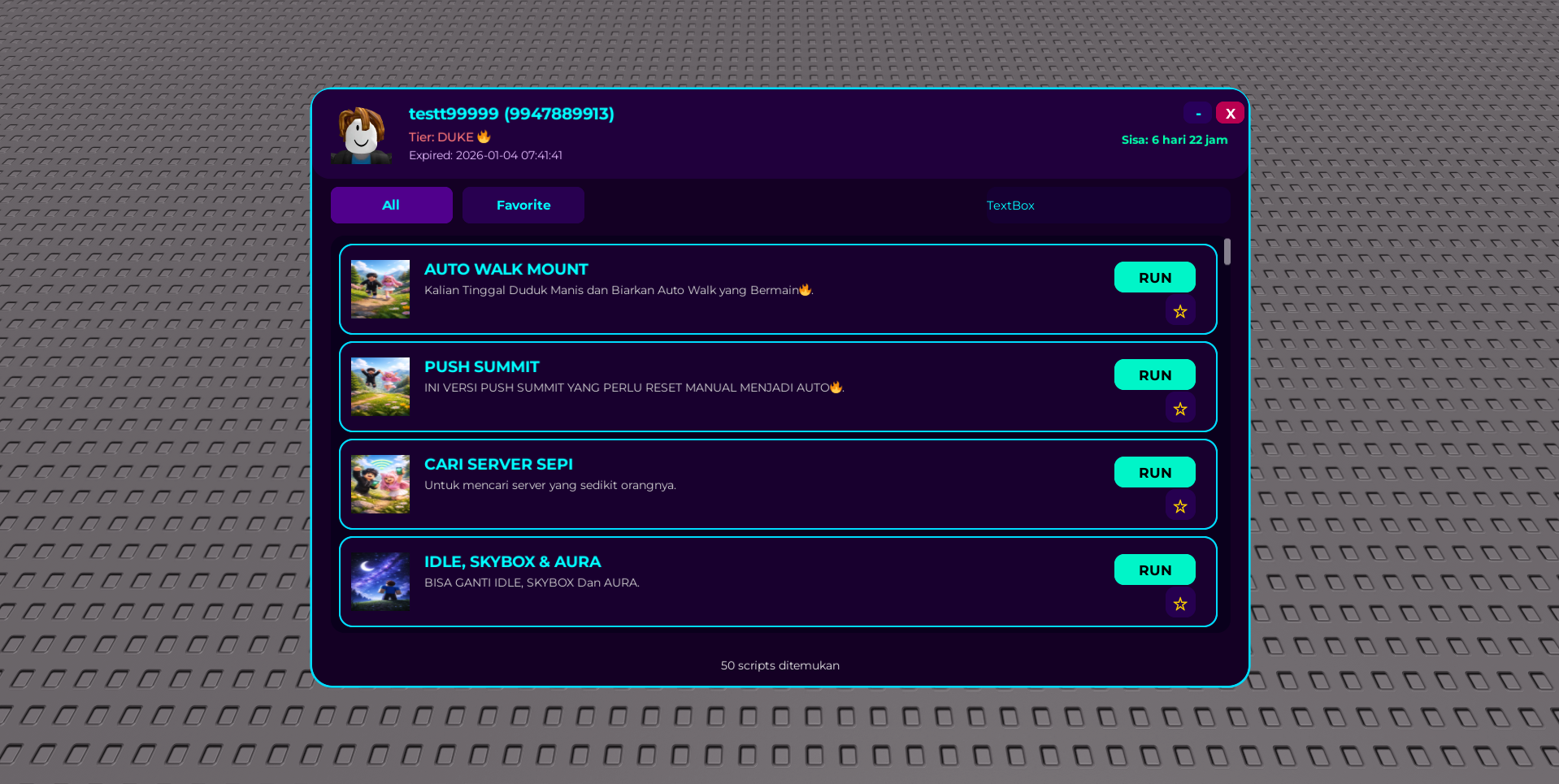Close the script hub with X
1559x784 pixels.
coord(1230,113)
